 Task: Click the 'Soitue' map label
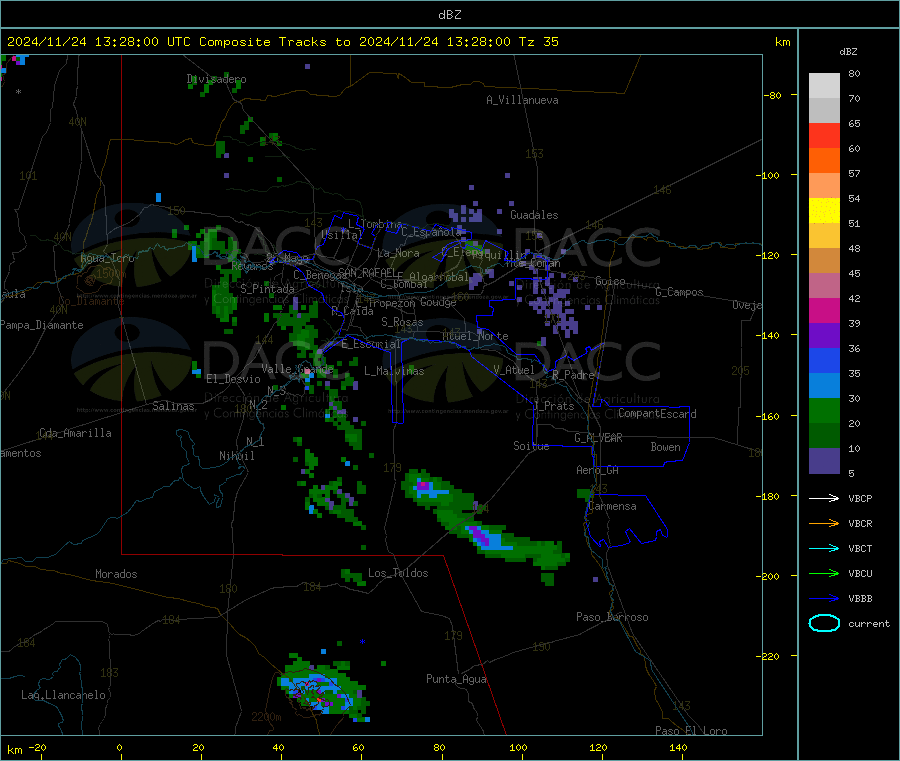tap(531, 446)
